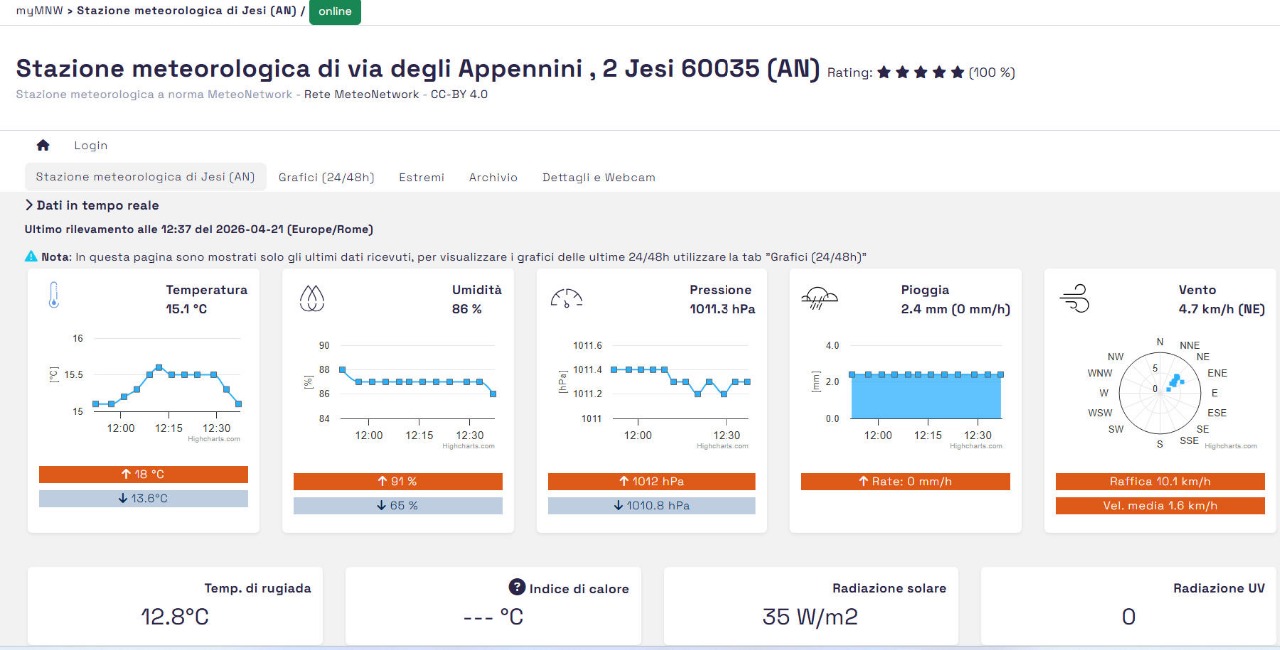Click the home icon in navigation bar
1280x650 pixels.
[x=43, y=145]
